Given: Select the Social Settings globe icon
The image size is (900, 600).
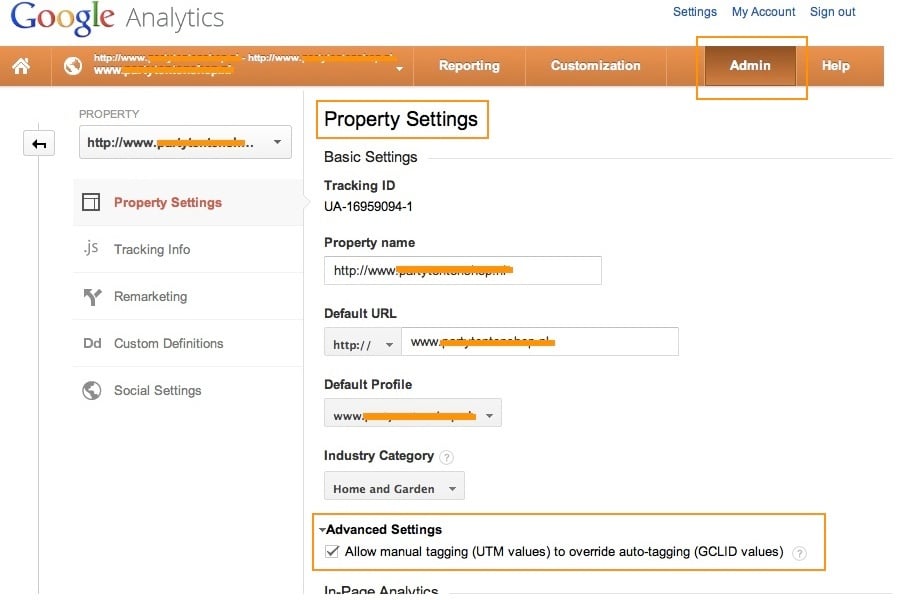Looking at the screenshot, I should tap(91, 390).
